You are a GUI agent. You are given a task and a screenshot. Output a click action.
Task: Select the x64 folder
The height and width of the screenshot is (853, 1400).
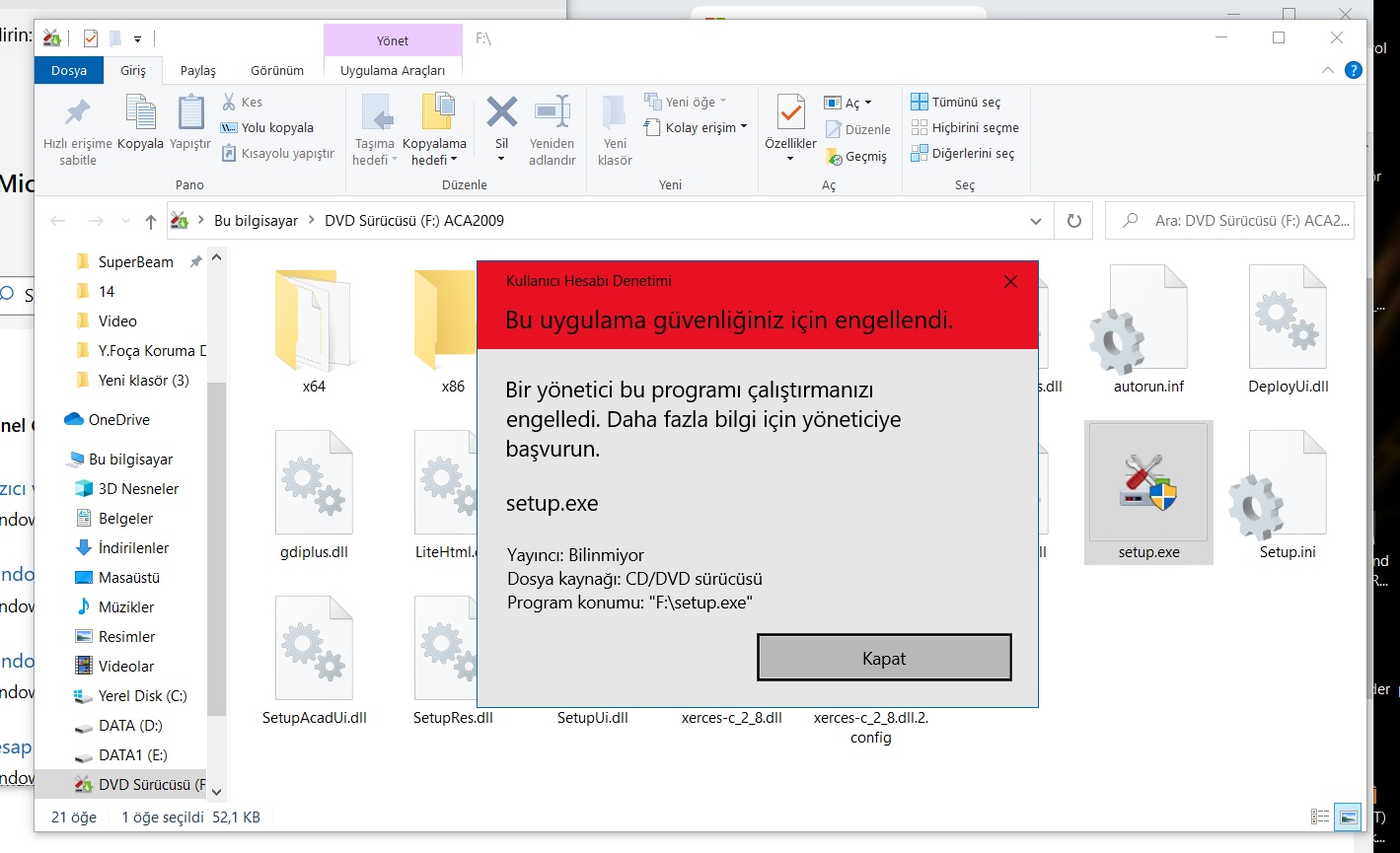[x=314, y=331]
